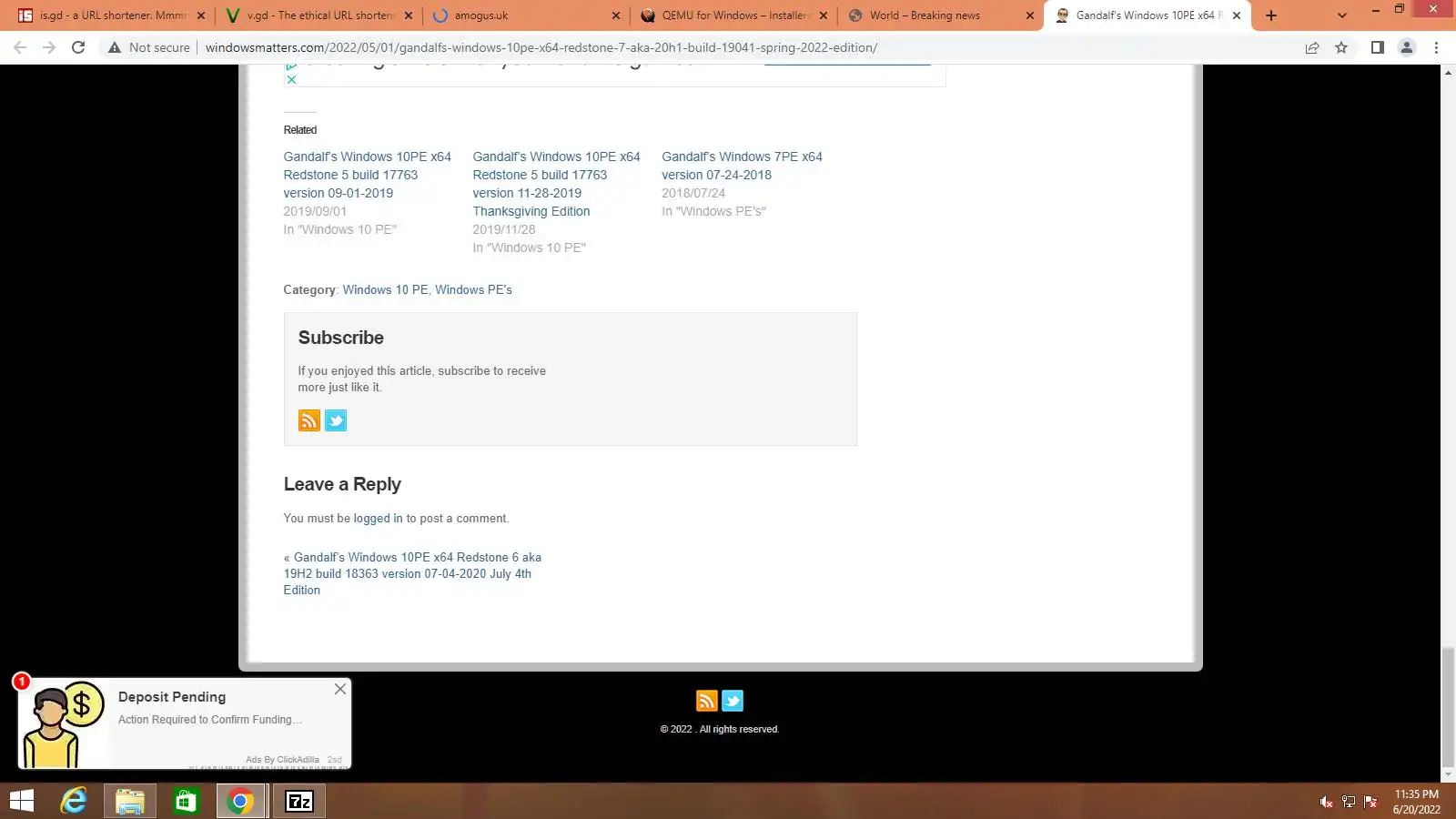Open File Explorer from the taskbar
The image size is (1456, 819).
[130, 801]
